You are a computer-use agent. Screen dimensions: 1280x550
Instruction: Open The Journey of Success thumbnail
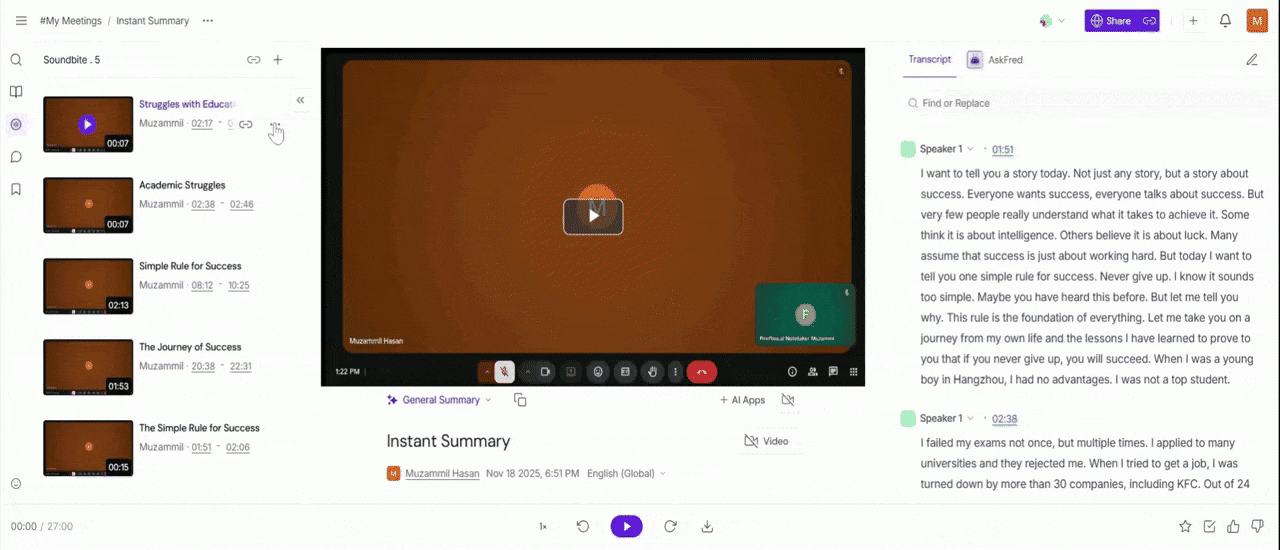coord(88,367)
